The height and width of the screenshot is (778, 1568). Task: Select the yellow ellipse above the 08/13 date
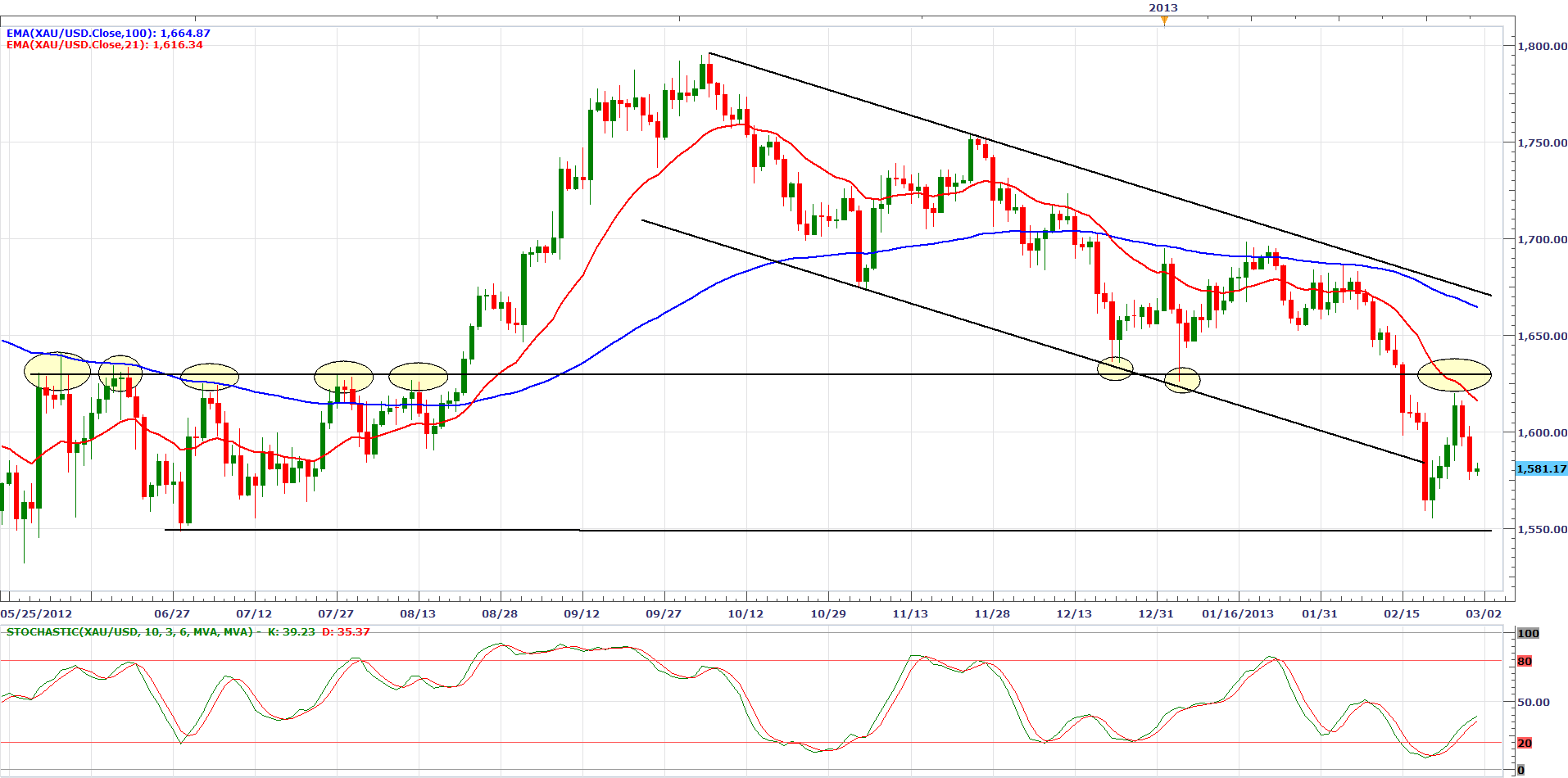click(x=418, y=377)
